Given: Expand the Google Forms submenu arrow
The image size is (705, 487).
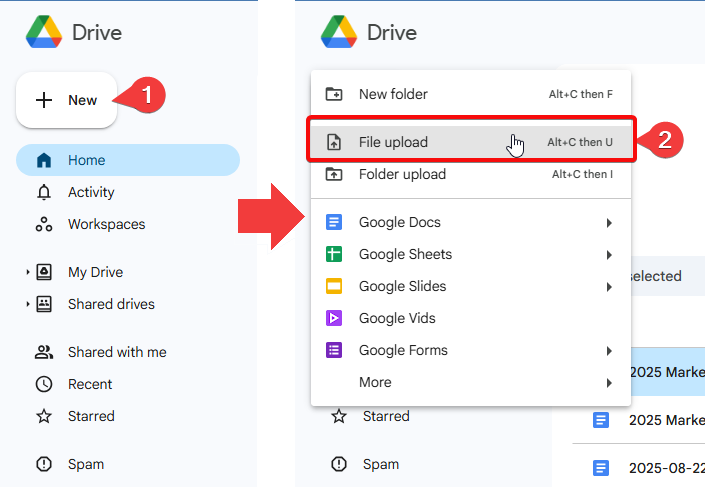Looking at the screenshot, I should (609, 351).
